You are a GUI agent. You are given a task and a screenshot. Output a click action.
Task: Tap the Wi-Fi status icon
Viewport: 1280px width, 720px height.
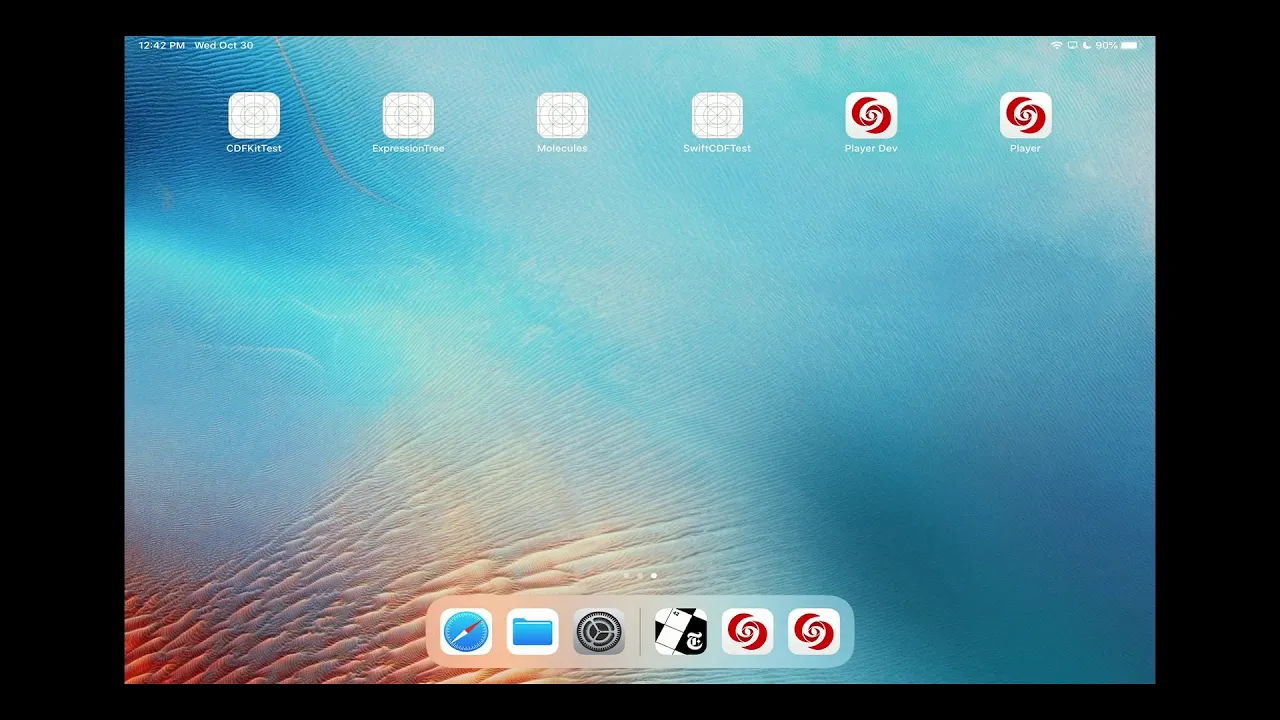pos(1056,46)
